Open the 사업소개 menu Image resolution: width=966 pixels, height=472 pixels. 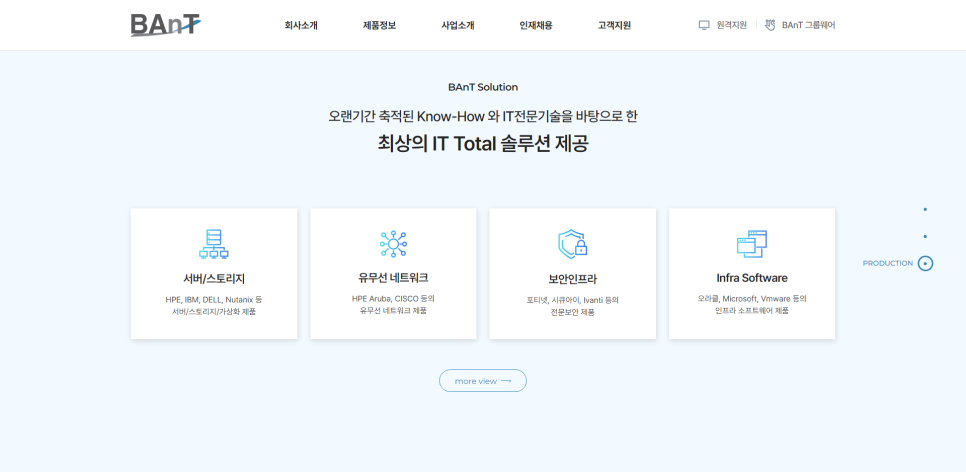(458, 25)
